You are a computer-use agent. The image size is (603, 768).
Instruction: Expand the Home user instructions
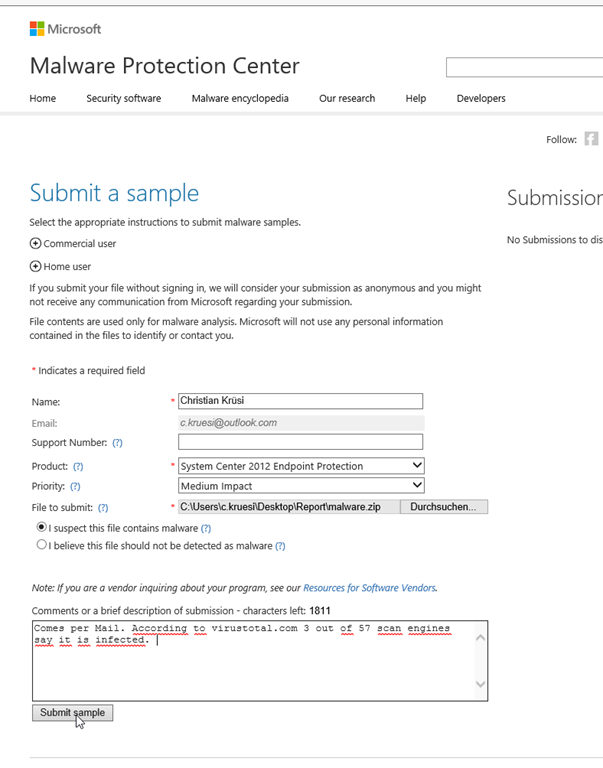click(36, 266)
